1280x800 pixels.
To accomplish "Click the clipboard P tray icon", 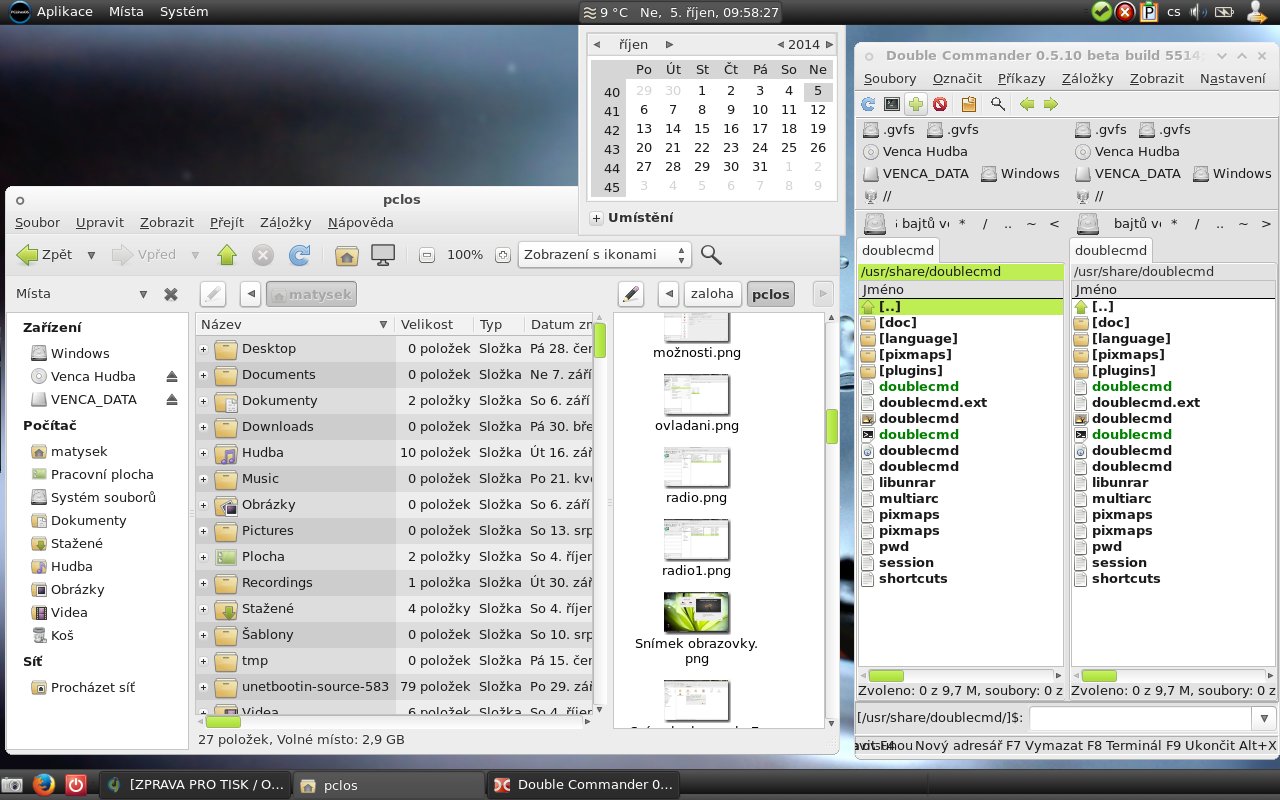I will click(x=1149, y=12).
